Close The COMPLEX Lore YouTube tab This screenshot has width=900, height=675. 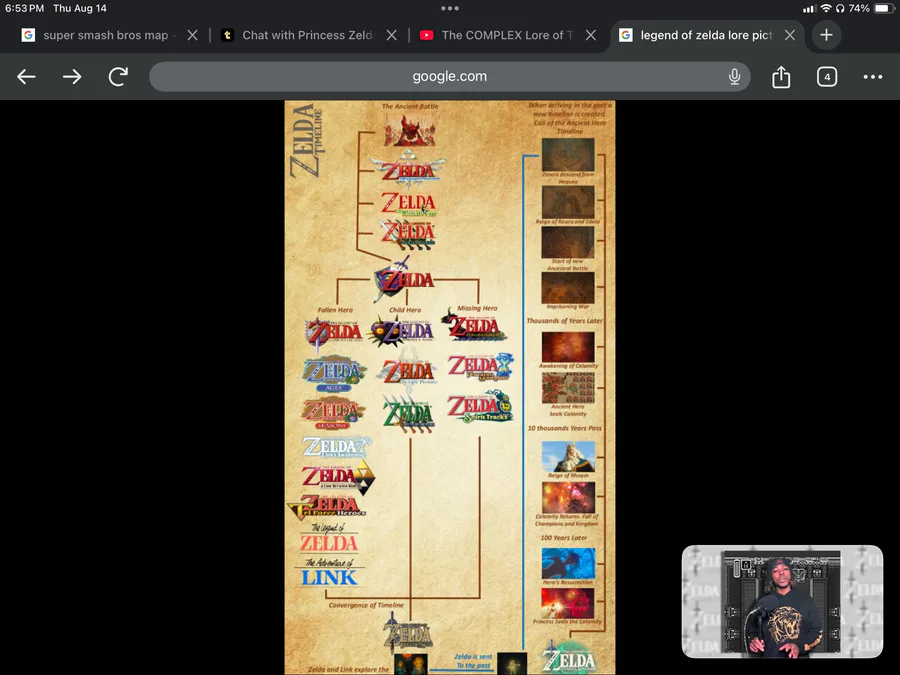pos(591,35)
